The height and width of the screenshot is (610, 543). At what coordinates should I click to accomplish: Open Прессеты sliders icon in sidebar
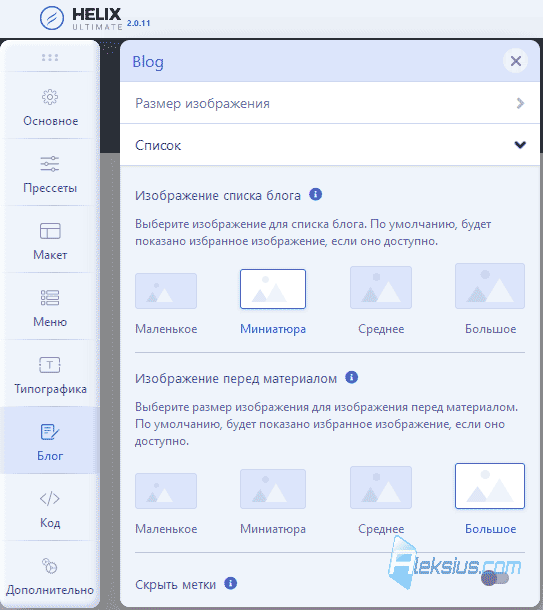50,164
